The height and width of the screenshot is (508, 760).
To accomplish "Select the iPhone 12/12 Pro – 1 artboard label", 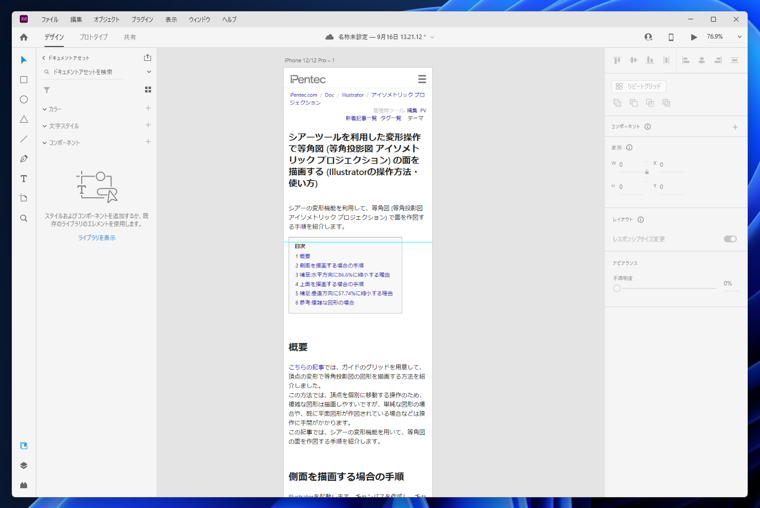I will pyautogui.click(x=309, y=61).
